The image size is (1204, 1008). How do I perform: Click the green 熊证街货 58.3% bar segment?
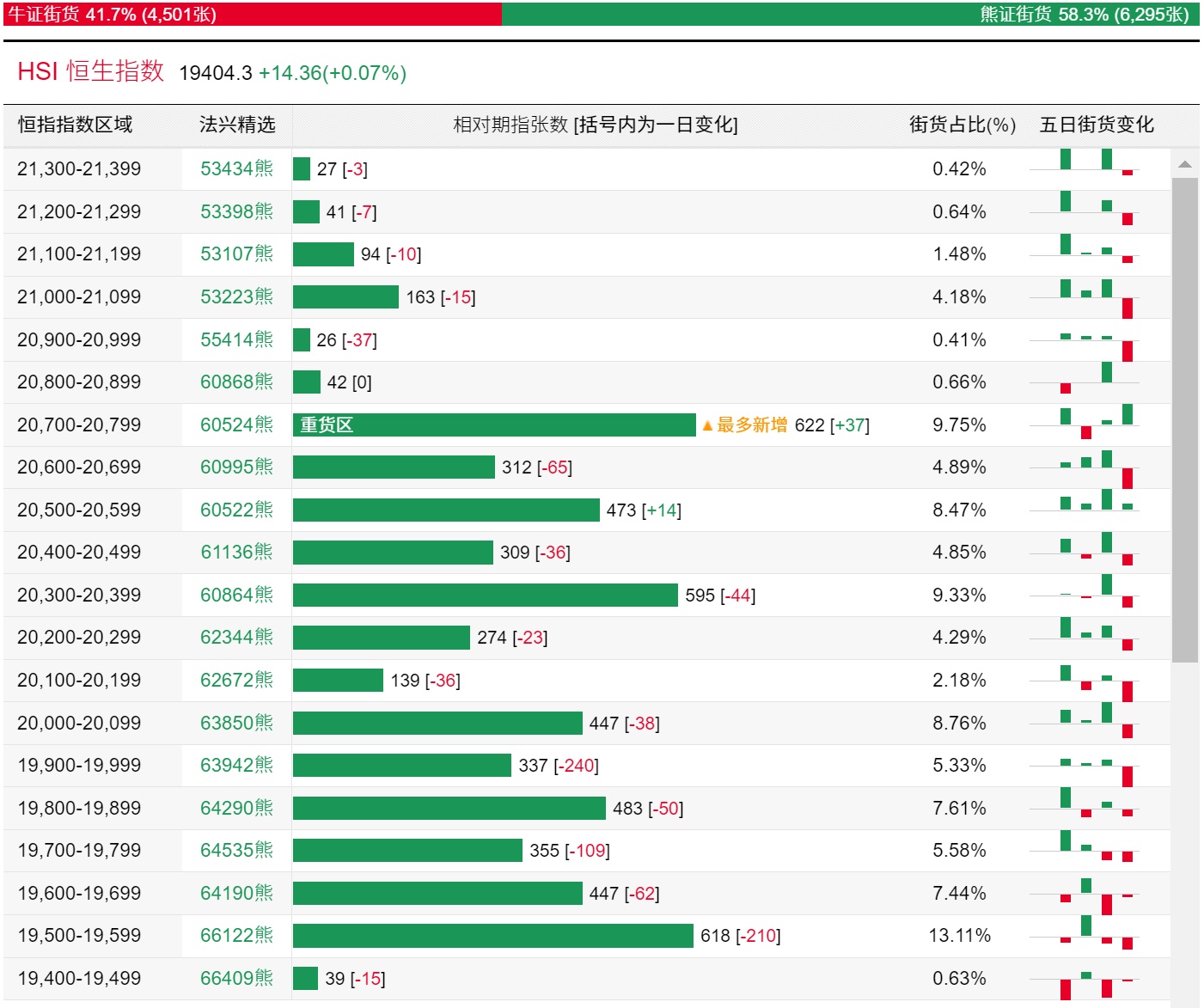849,15
